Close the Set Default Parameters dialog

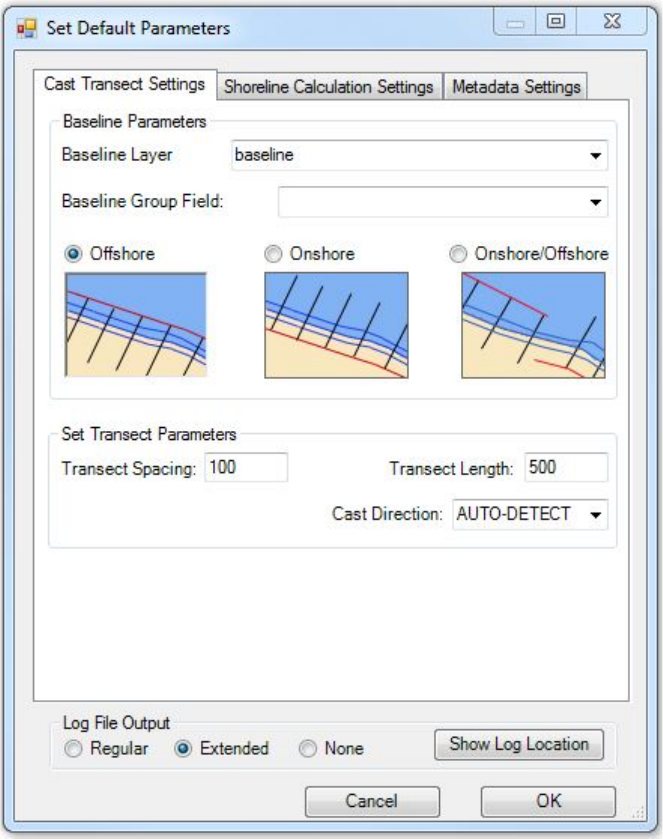click(613, 24)
